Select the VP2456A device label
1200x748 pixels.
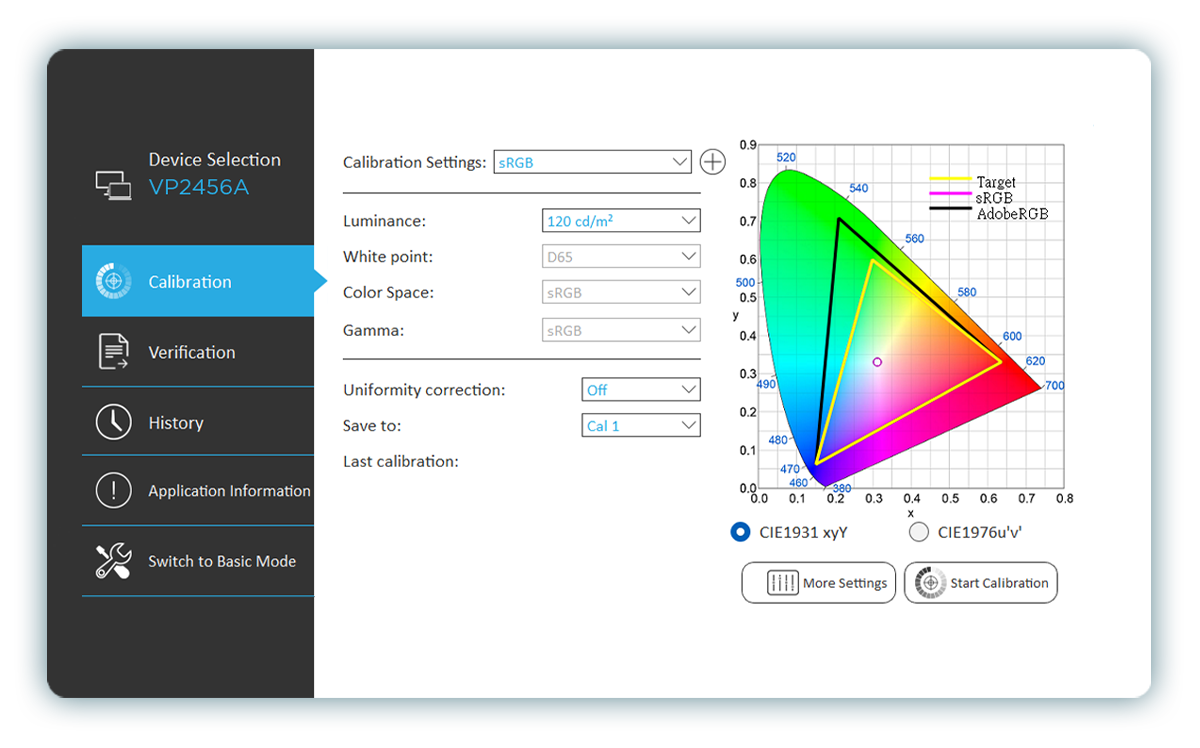click(196, 186)
